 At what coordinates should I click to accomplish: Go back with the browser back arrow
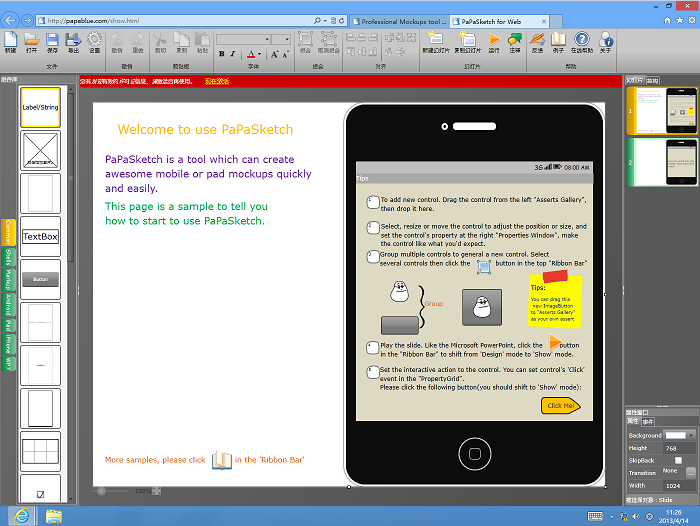click(10, 20)
